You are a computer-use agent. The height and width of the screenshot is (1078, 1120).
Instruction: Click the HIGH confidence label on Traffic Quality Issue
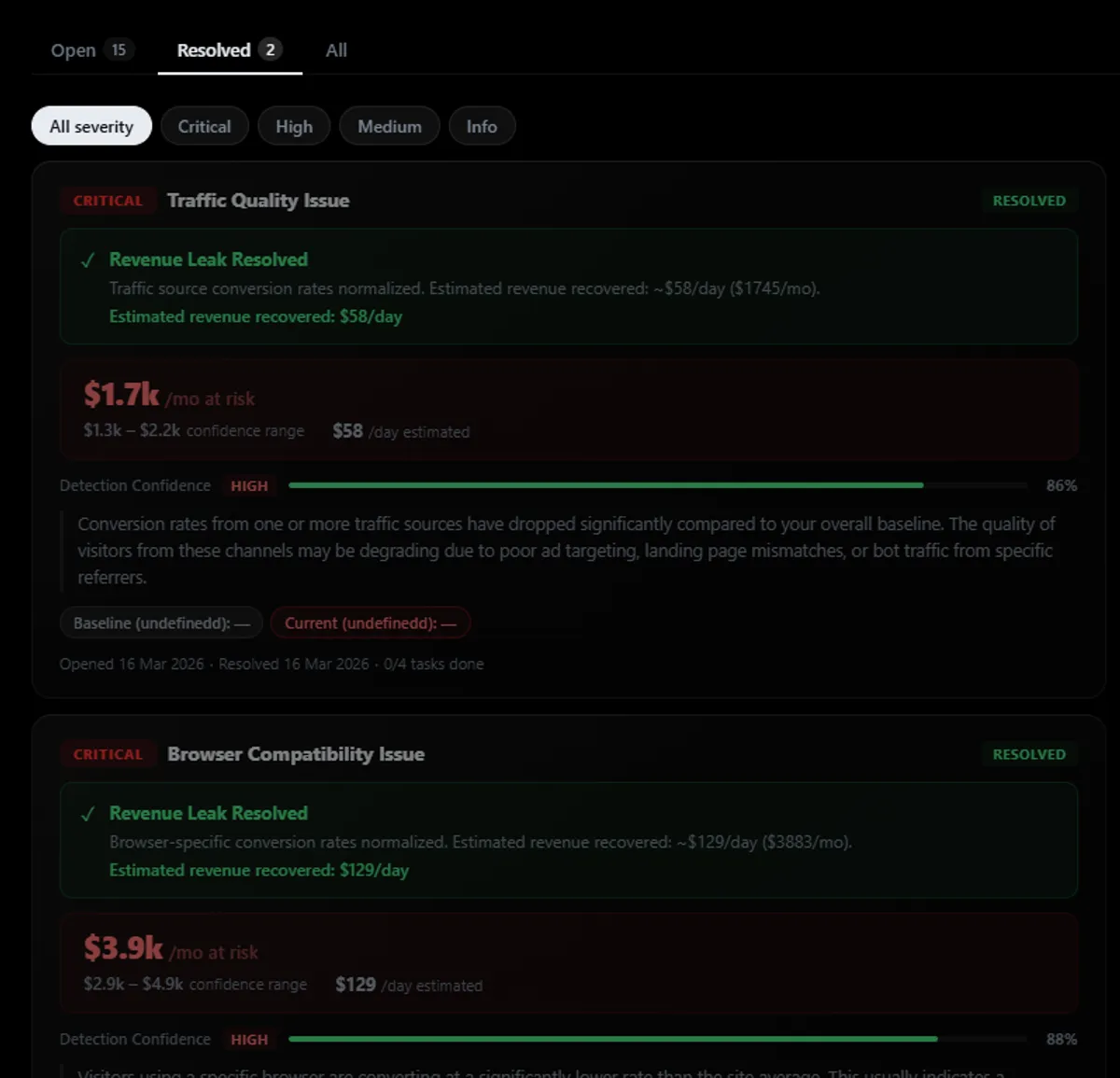[x=248, y=485]
